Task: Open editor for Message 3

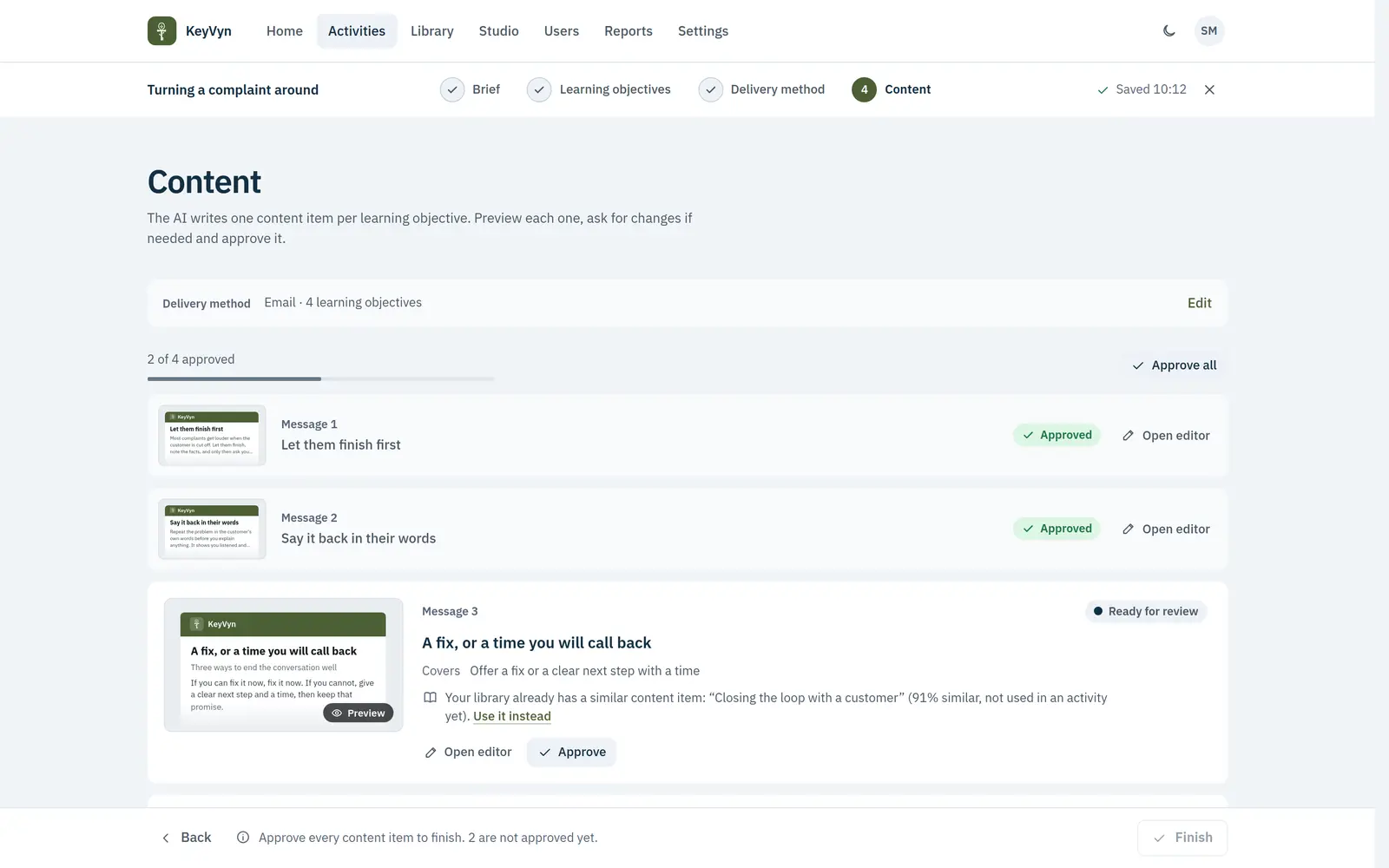Action: pyautogui.click(x=468, y=753)
